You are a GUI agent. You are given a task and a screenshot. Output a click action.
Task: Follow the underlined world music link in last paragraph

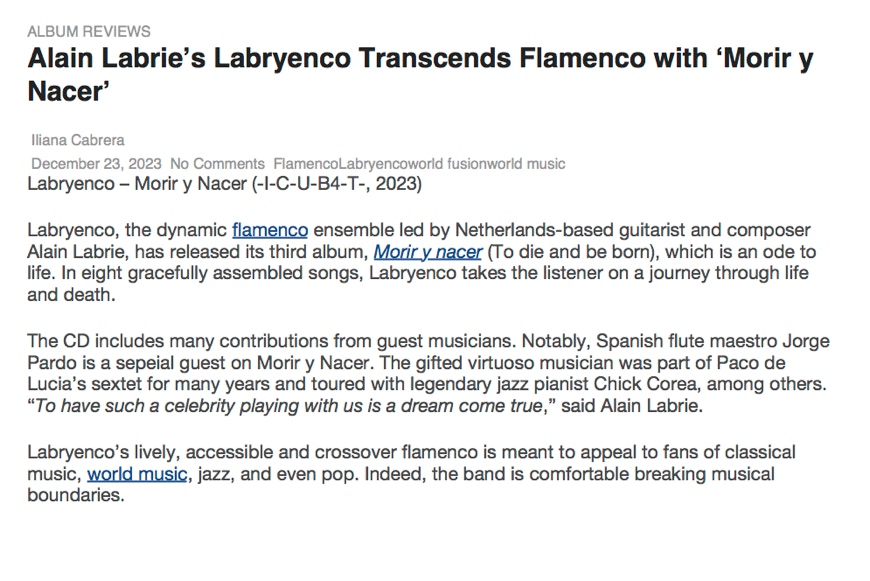tap(137, 474)
